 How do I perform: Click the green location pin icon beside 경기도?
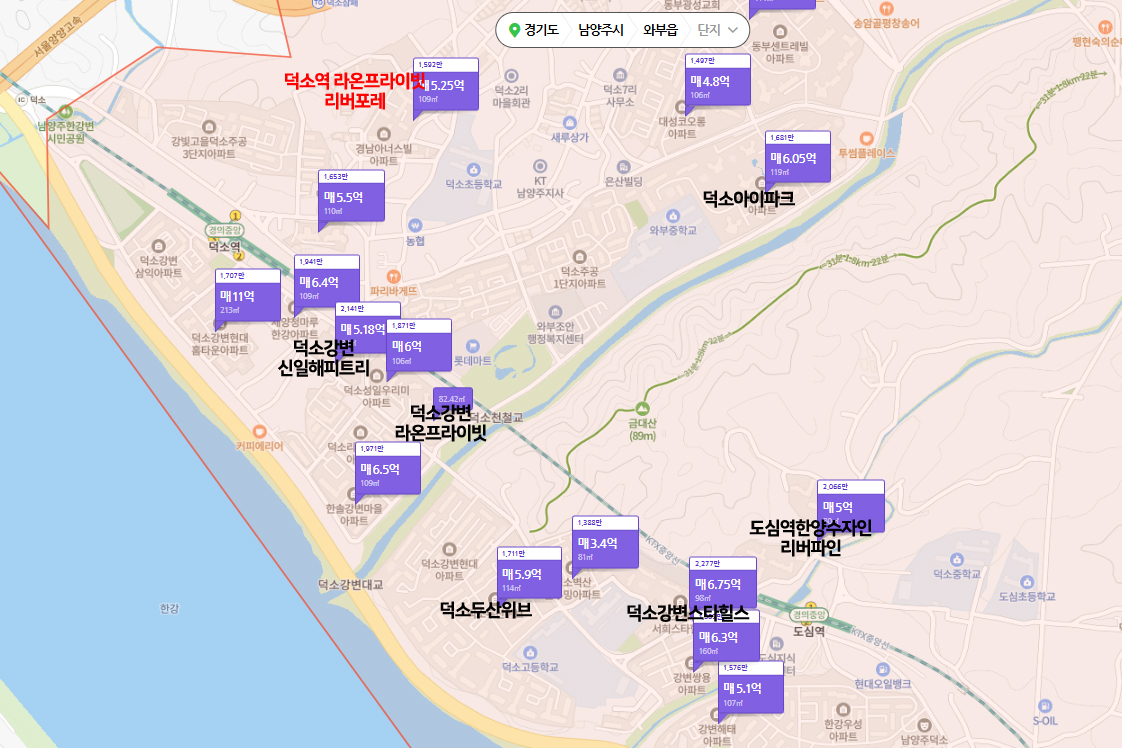[x=514, y=30]
